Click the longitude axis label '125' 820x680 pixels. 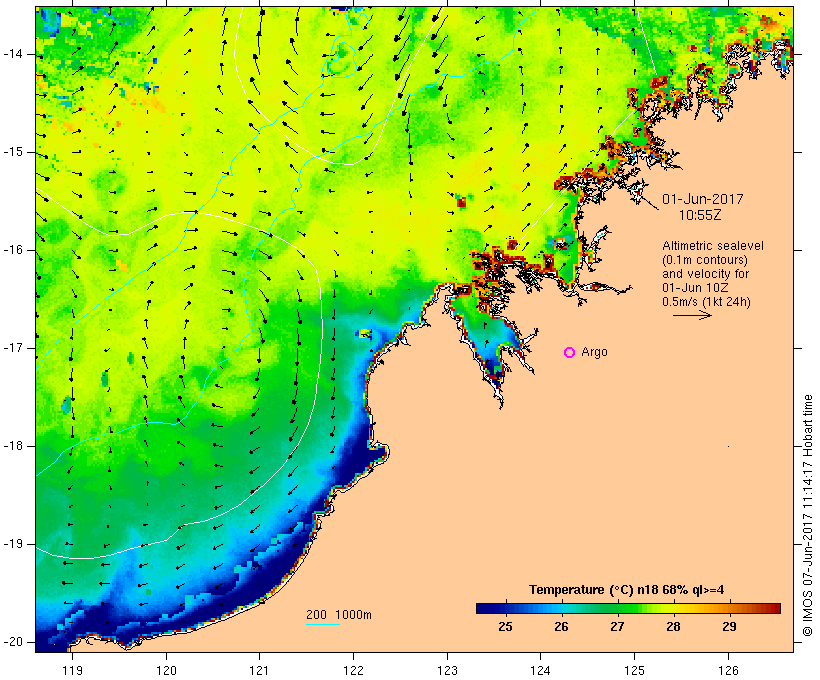[634, 670]
